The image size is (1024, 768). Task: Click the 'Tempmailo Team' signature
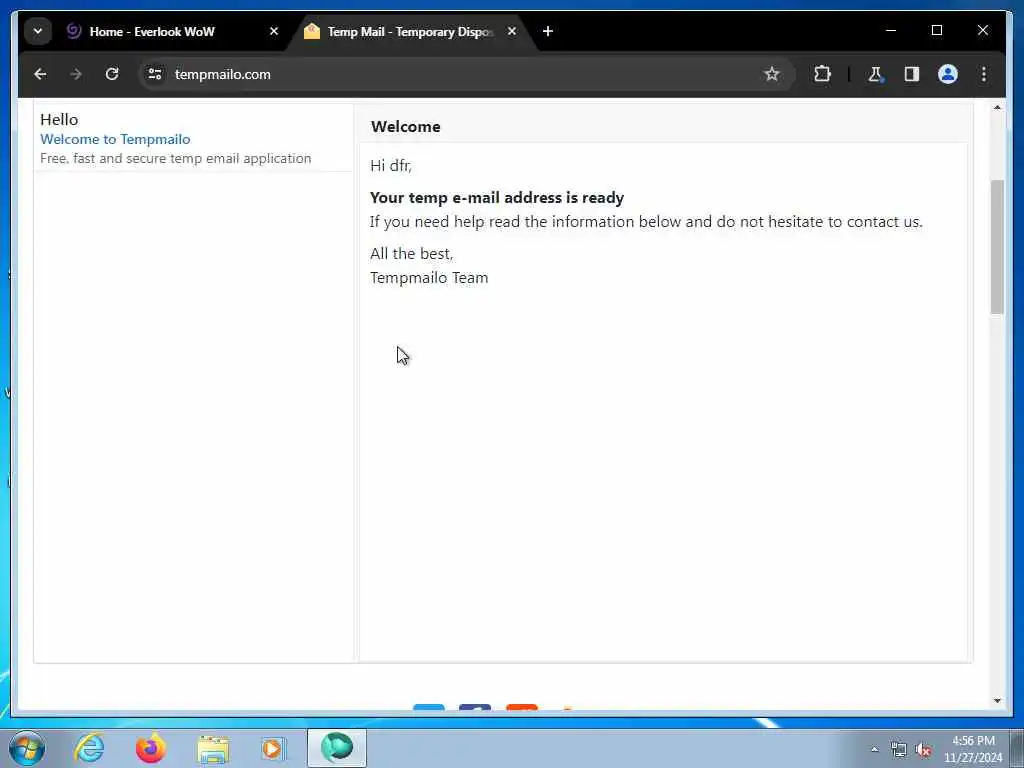(x=429, y=278)
